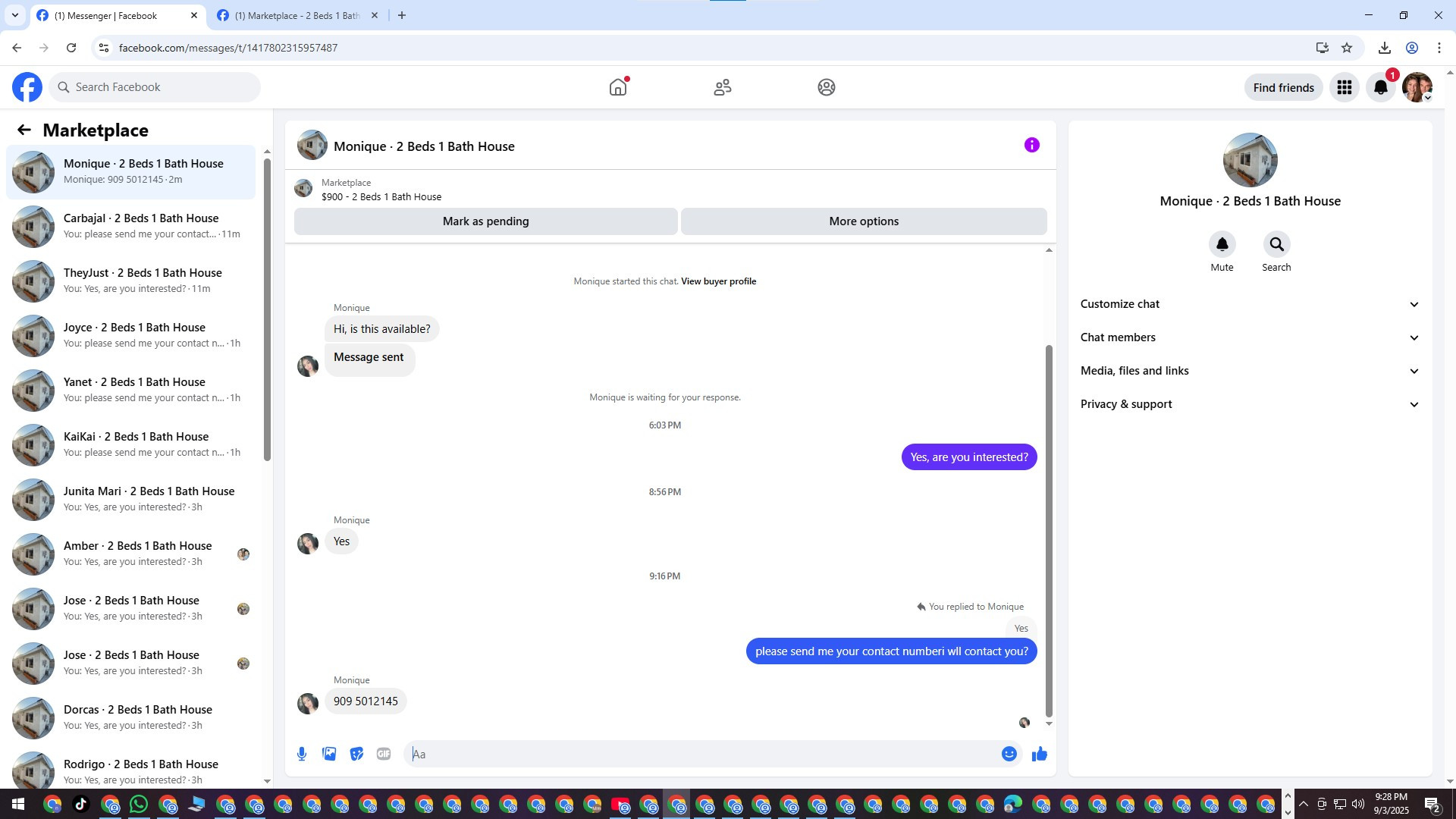Image resolution: width=1456 pixels, height=819 pixels.
Task: Open Windows notification center
Action: [1432, 805]
